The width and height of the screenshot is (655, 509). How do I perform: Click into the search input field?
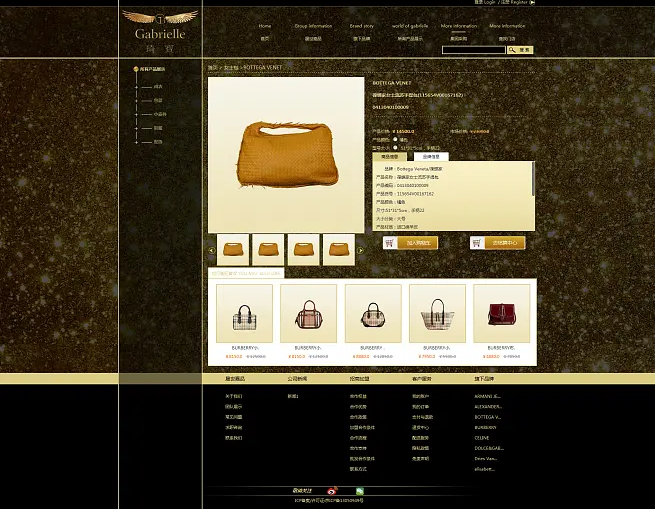point(474,50)
